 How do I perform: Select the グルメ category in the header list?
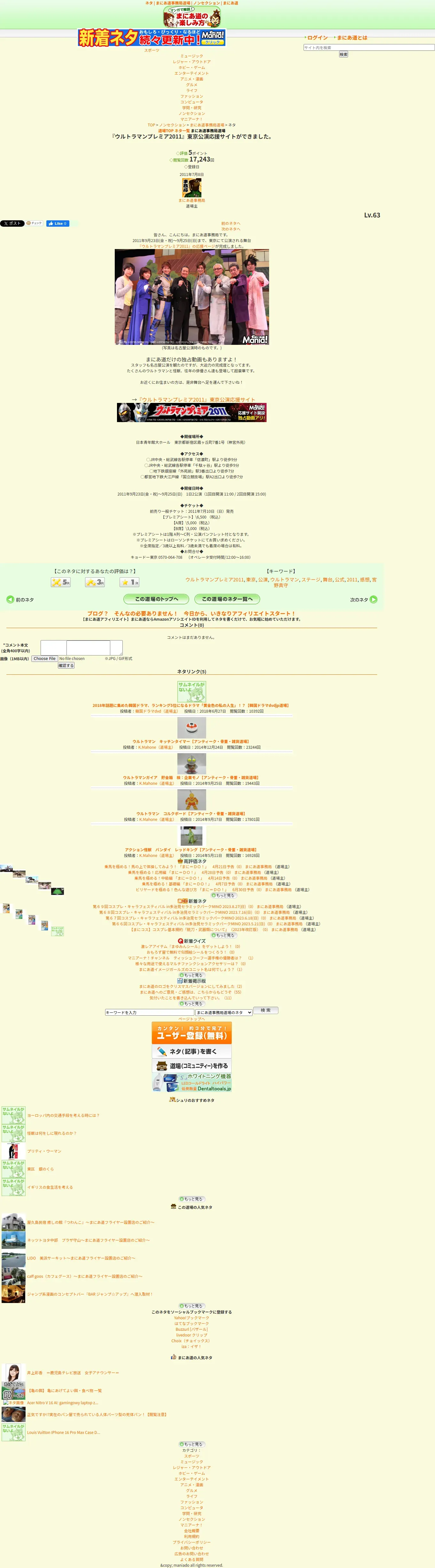(192, 85)
